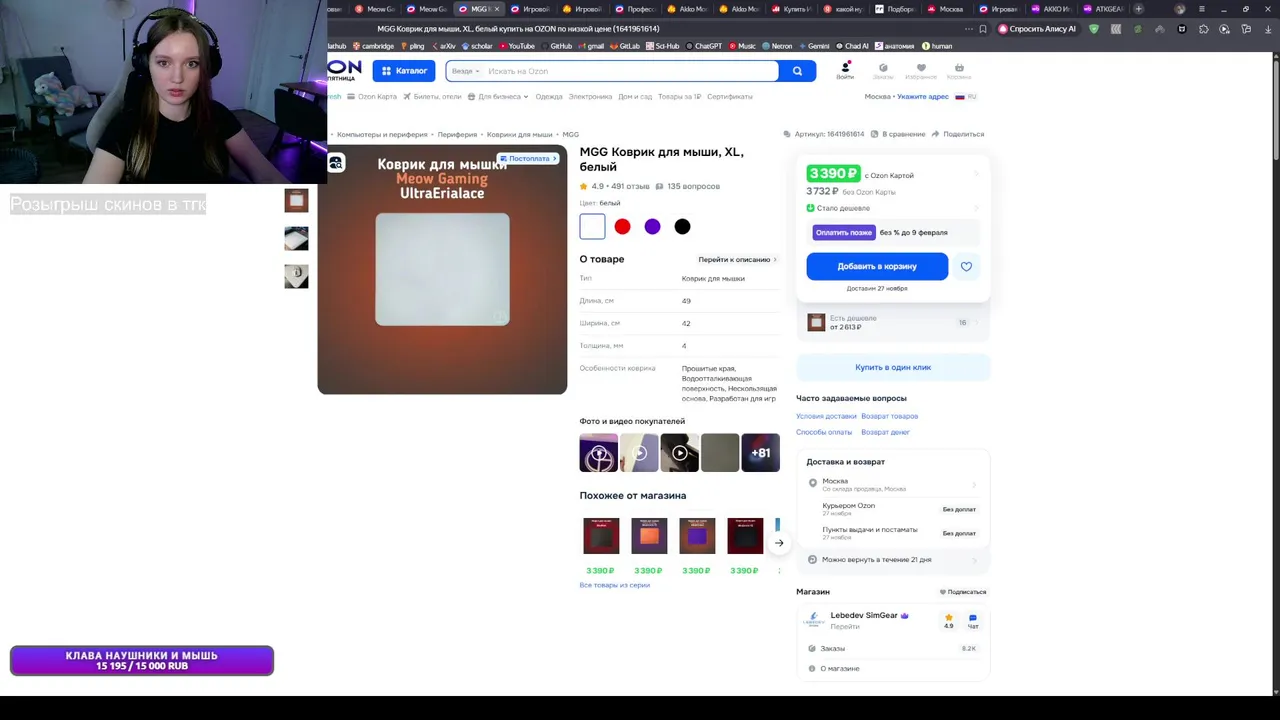
Task: Open the 'Везде' search scope dropdown
Action: (x=465, y=71)
